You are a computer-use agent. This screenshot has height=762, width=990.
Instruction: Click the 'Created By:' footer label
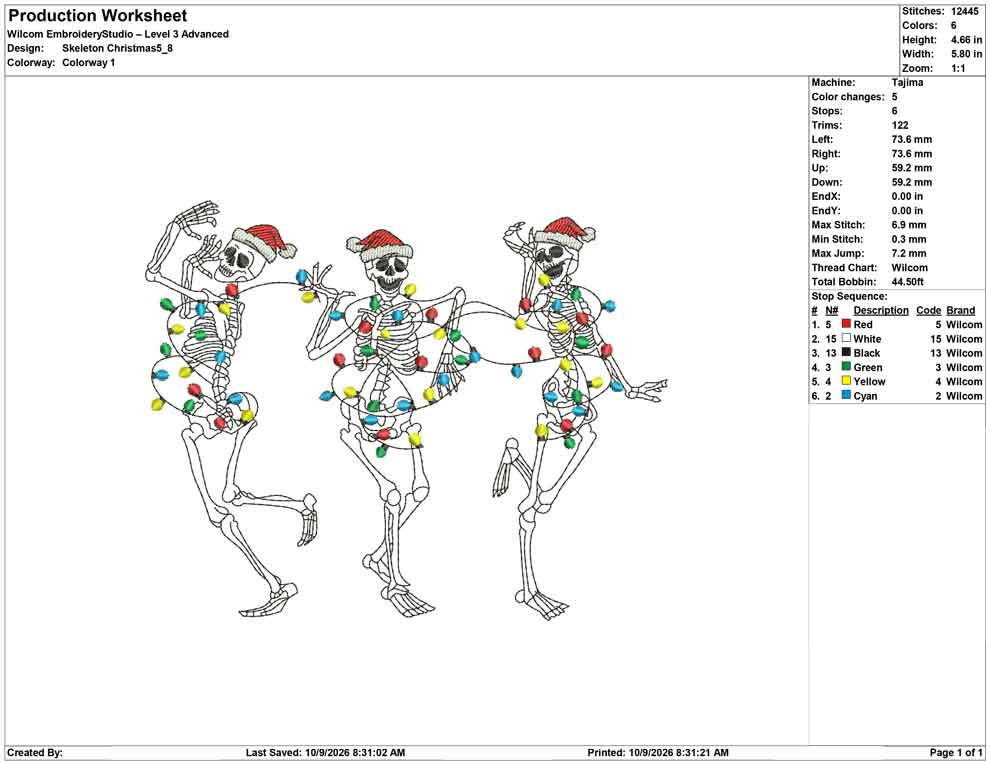coord(35,753)
